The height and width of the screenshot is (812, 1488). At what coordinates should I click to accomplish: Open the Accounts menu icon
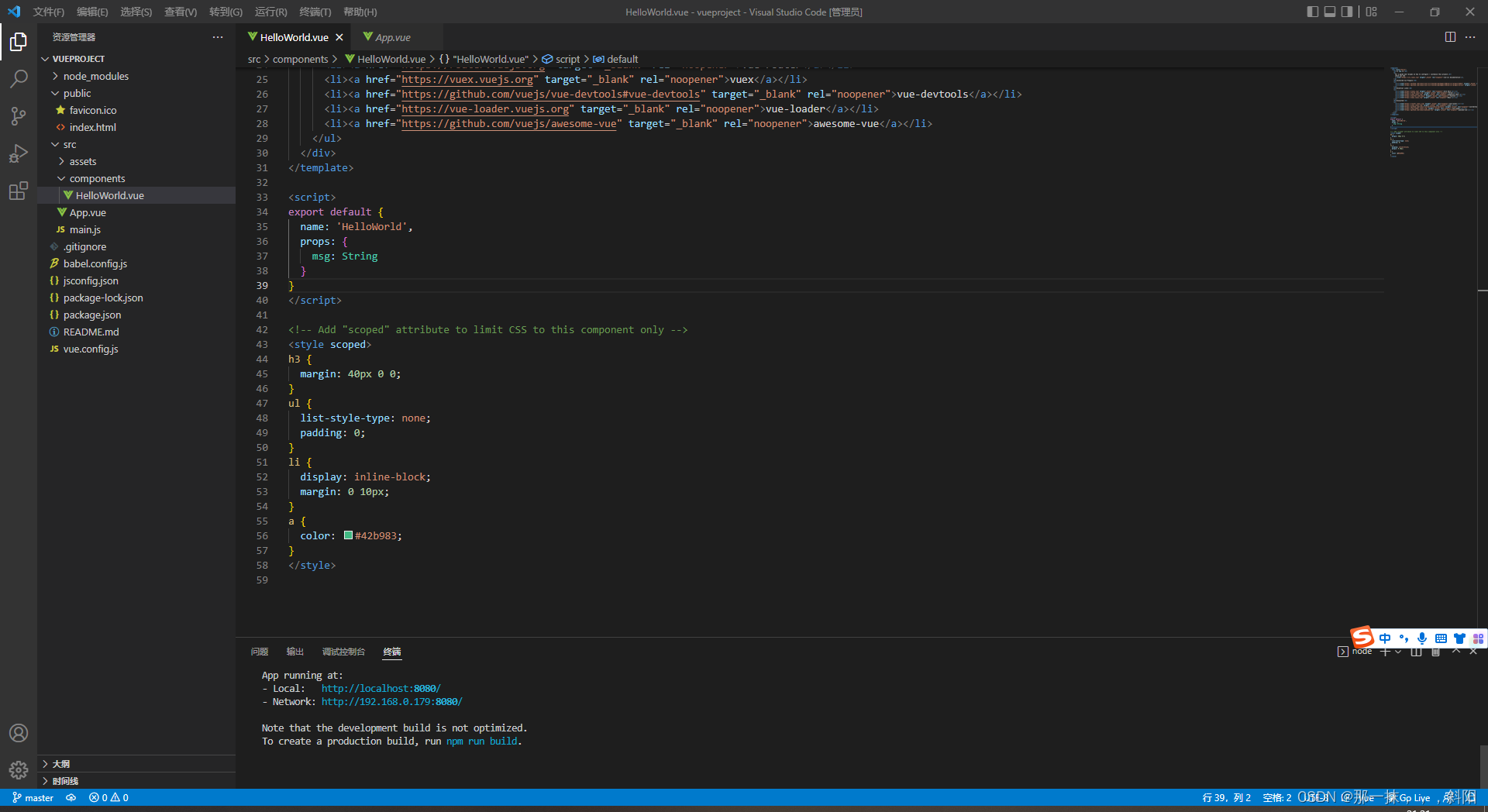pyautogui.click(x=19, y=733)
